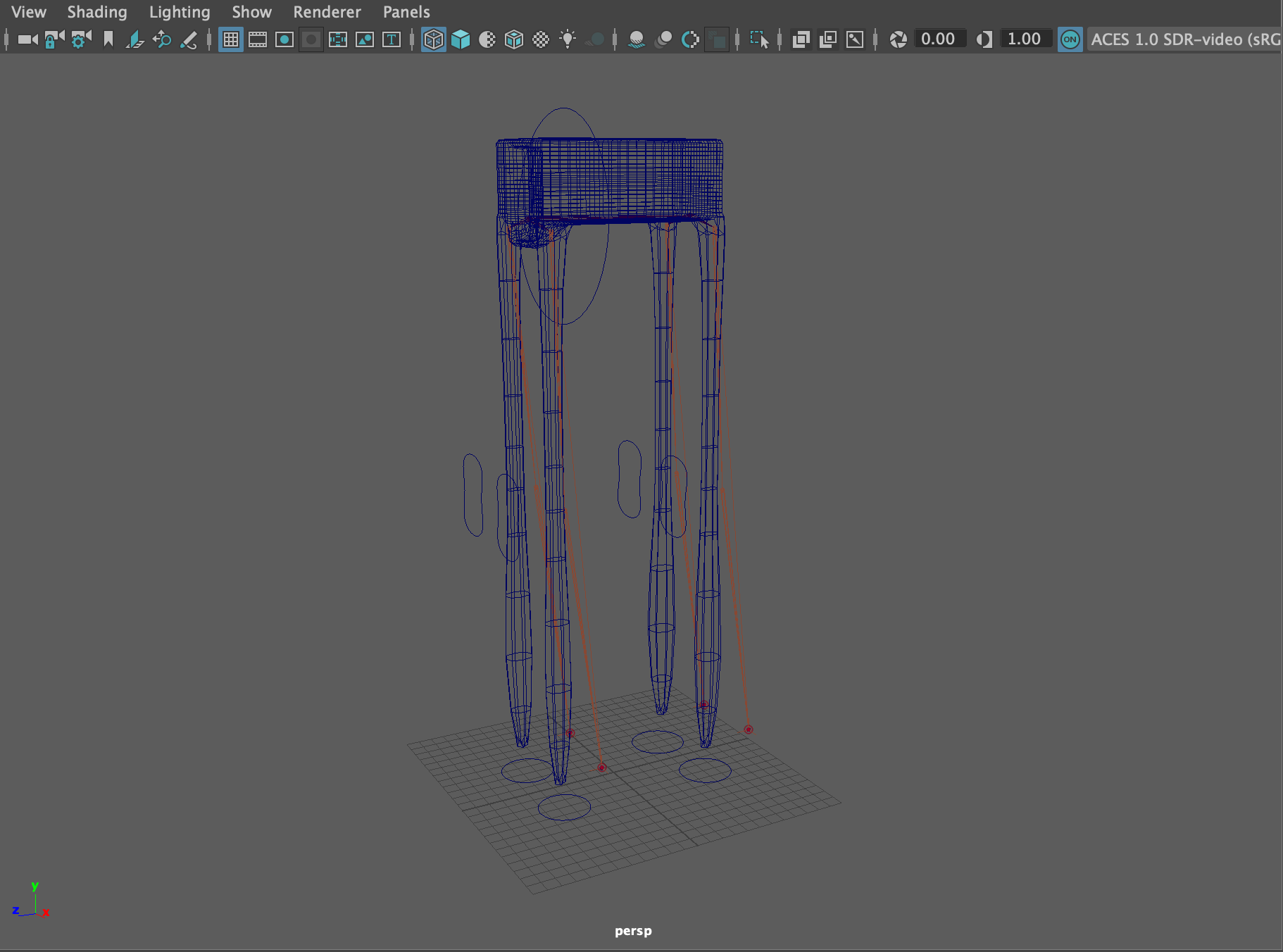Enable Textured display checker icon

pos(541,39)
